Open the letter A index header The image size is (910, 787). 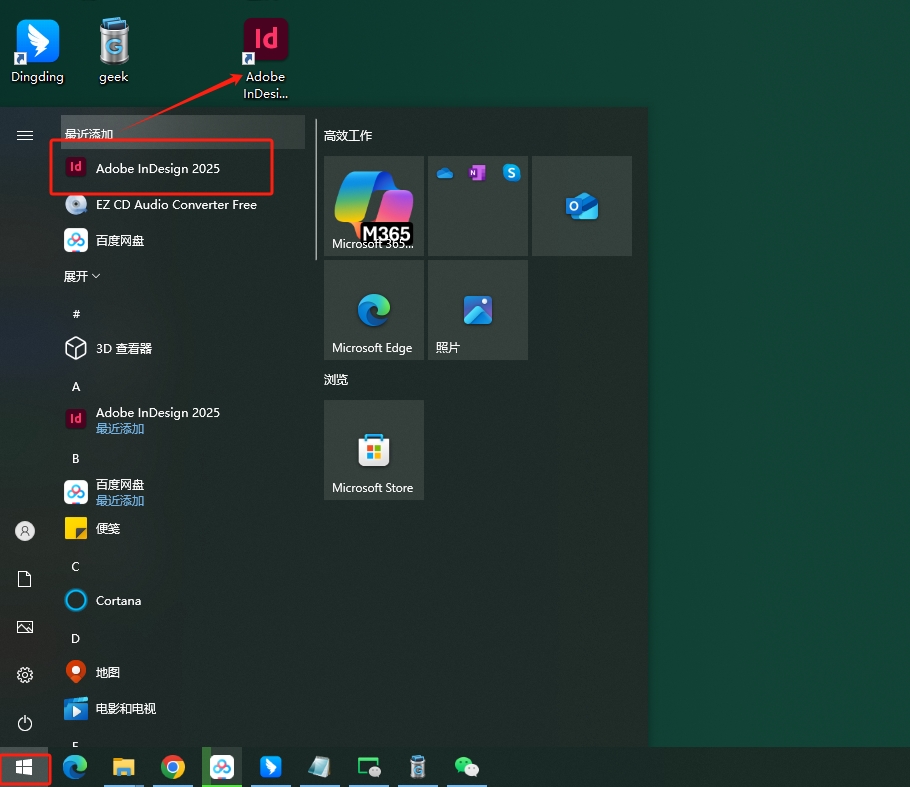pyautogui.click(x=76, y=386)
